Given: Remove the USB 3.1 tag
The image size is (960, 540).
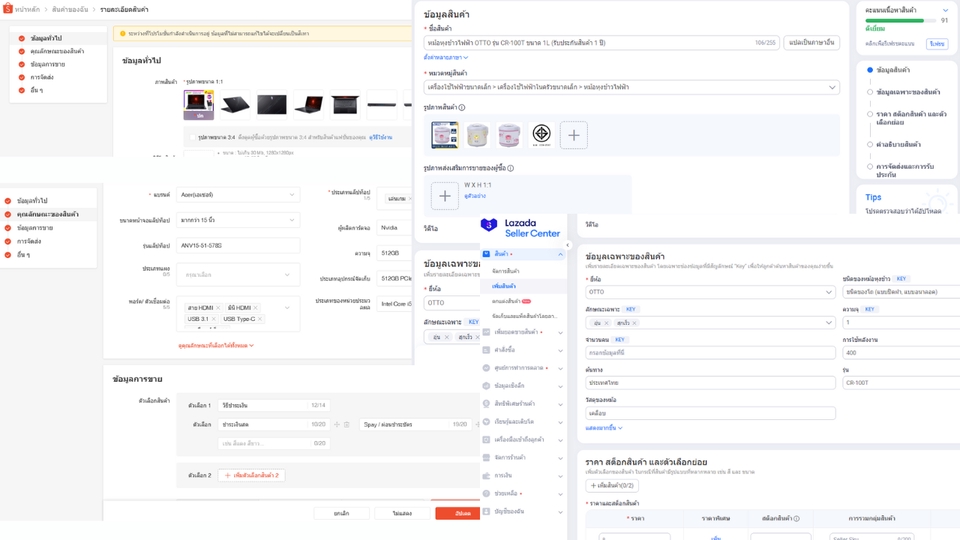Looking at the screenshot, I should (x=214, y=318).
